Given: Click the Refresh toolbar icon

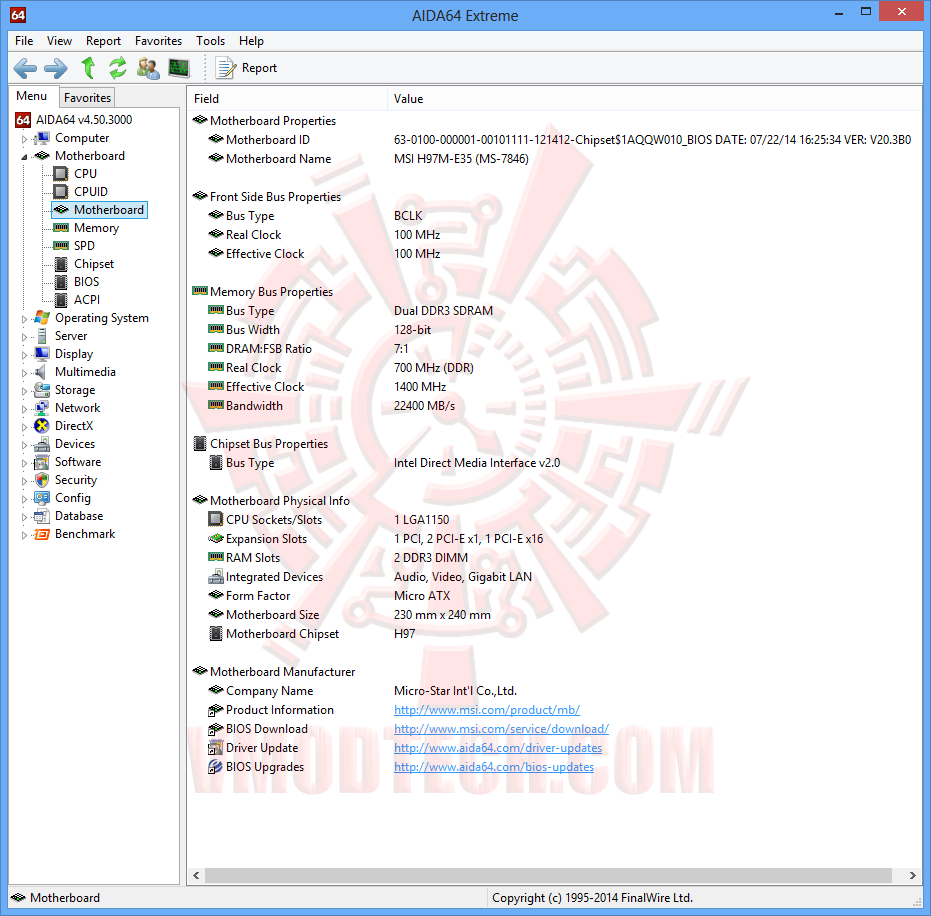Looking at the screenshot, I should click(118, 68).
